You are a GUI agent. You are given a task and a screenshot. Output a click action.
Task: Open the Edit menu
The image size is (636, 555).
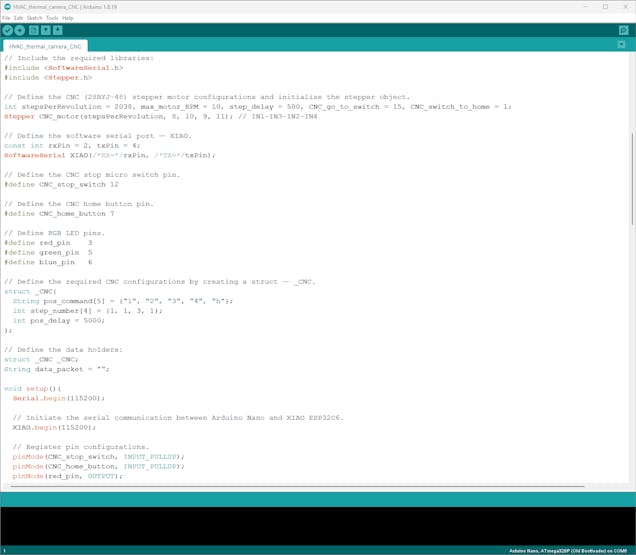point(18,18)
